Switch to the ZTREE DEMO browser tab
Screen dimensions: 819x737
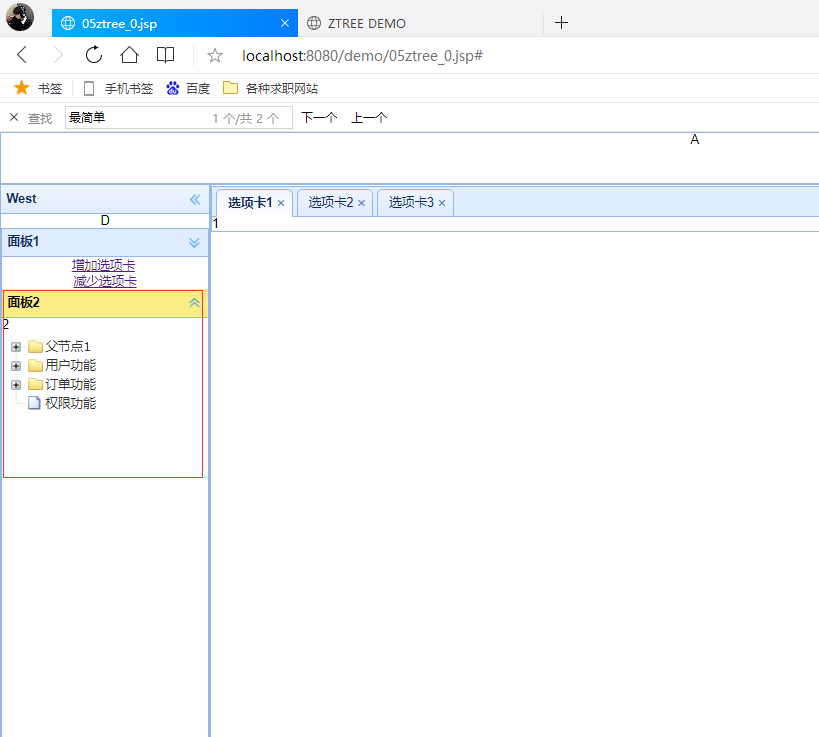(420, 23)
